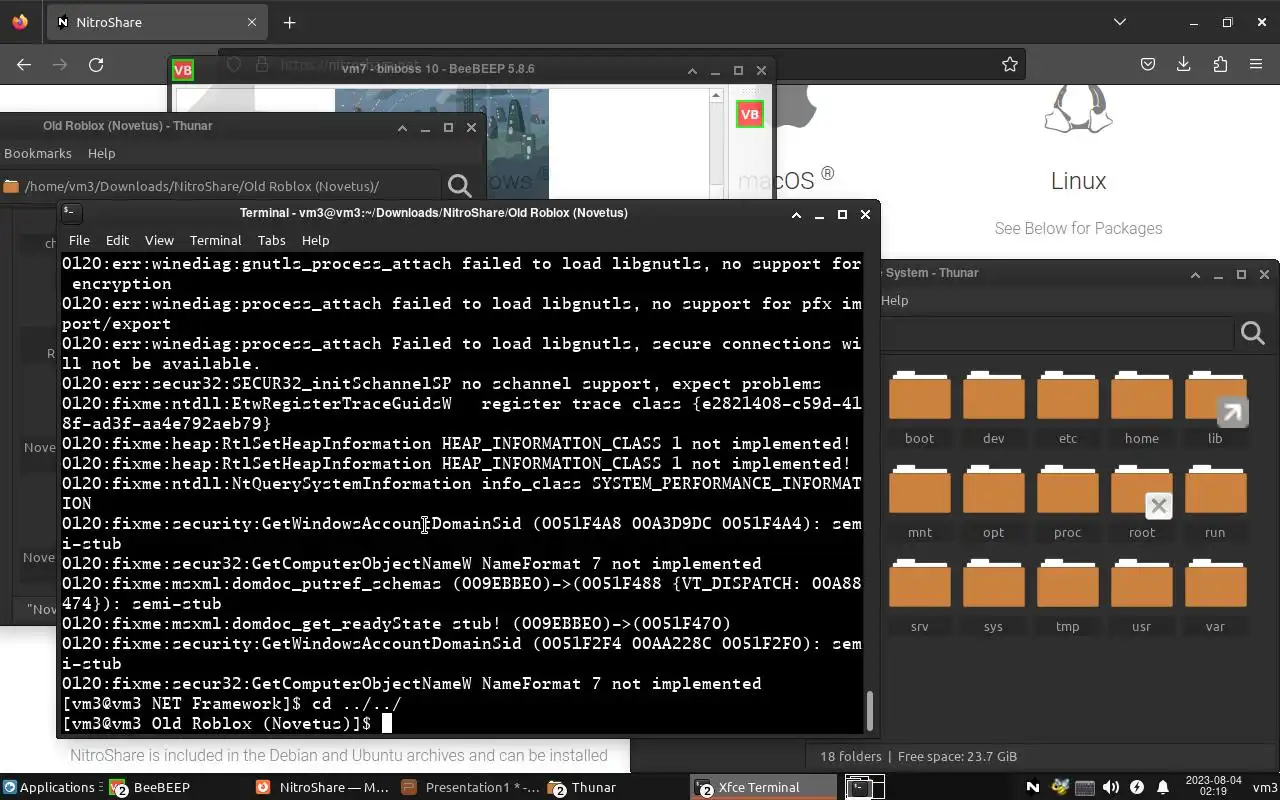The height and width of the screenshot is (800, 1280).
Task: Open the run folder
Action: [1215, 504]
